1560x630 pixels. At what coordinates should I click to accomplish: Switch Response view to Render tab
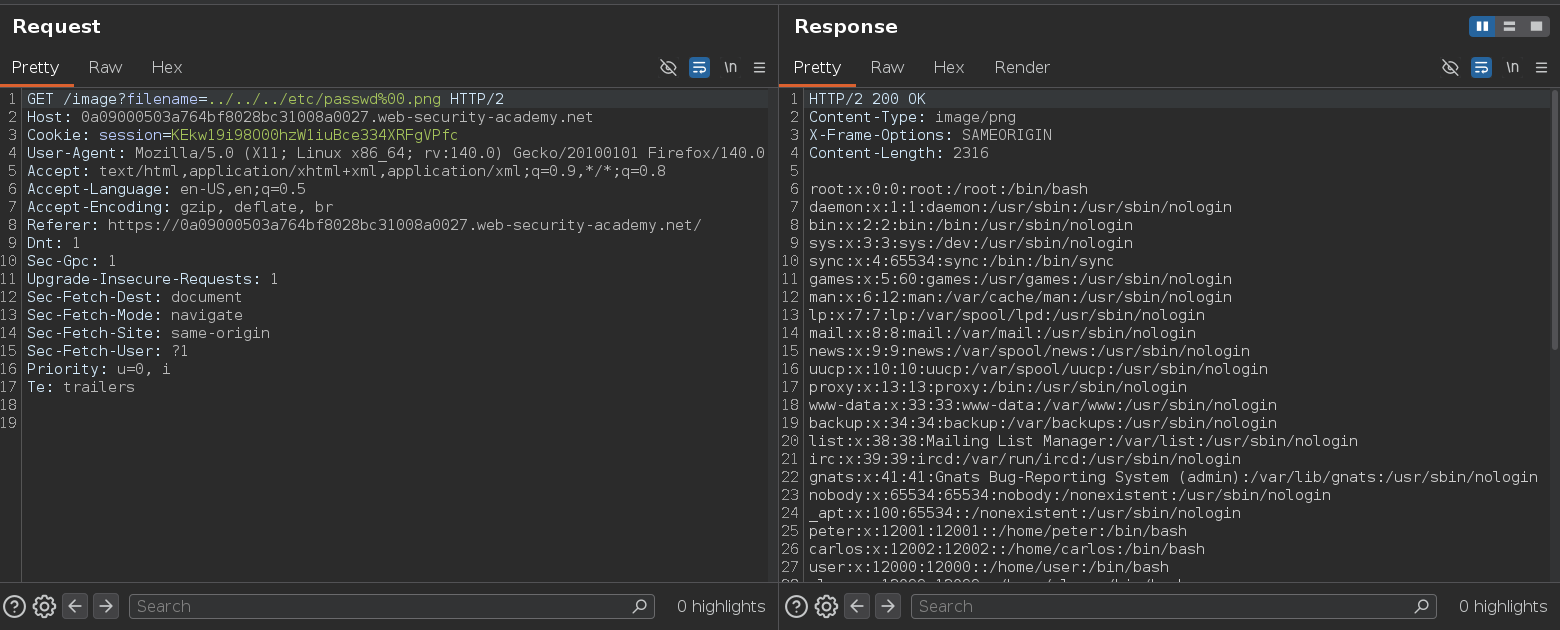tap(1022, 67)
